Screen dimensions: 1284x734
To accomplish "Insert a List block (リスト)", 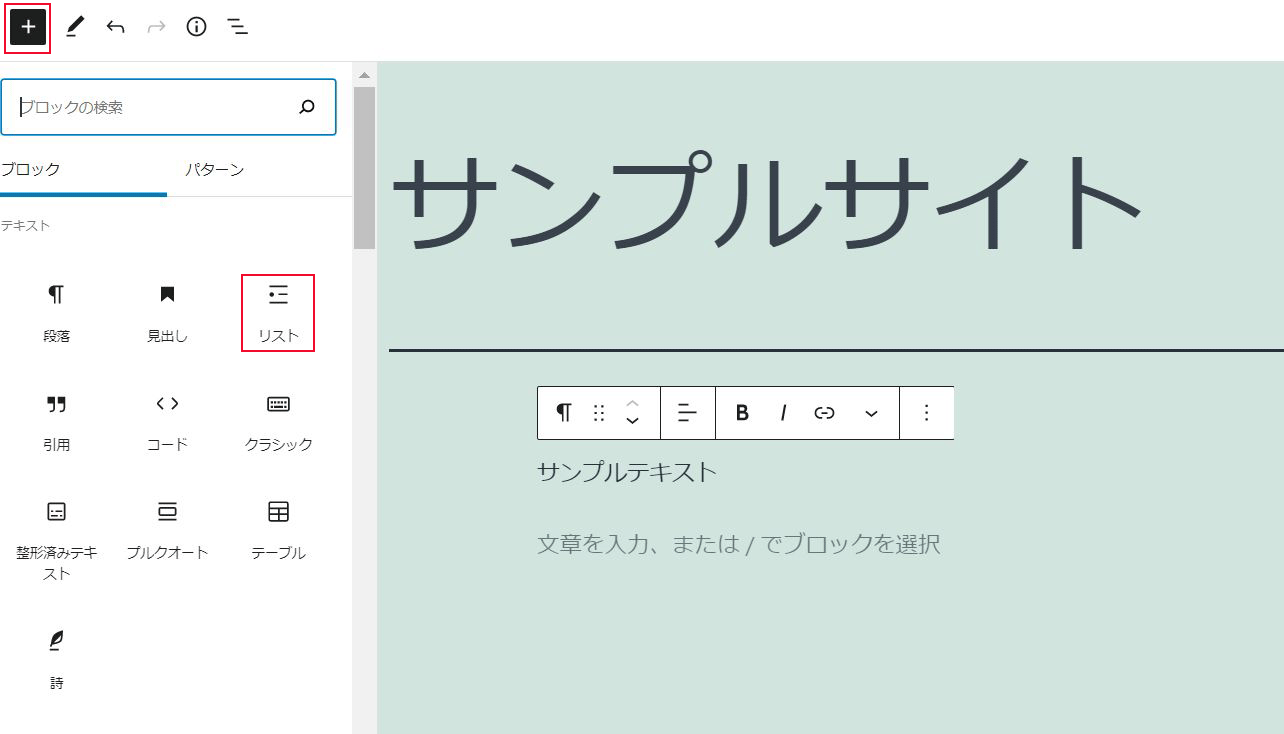I will pos(278,312).
